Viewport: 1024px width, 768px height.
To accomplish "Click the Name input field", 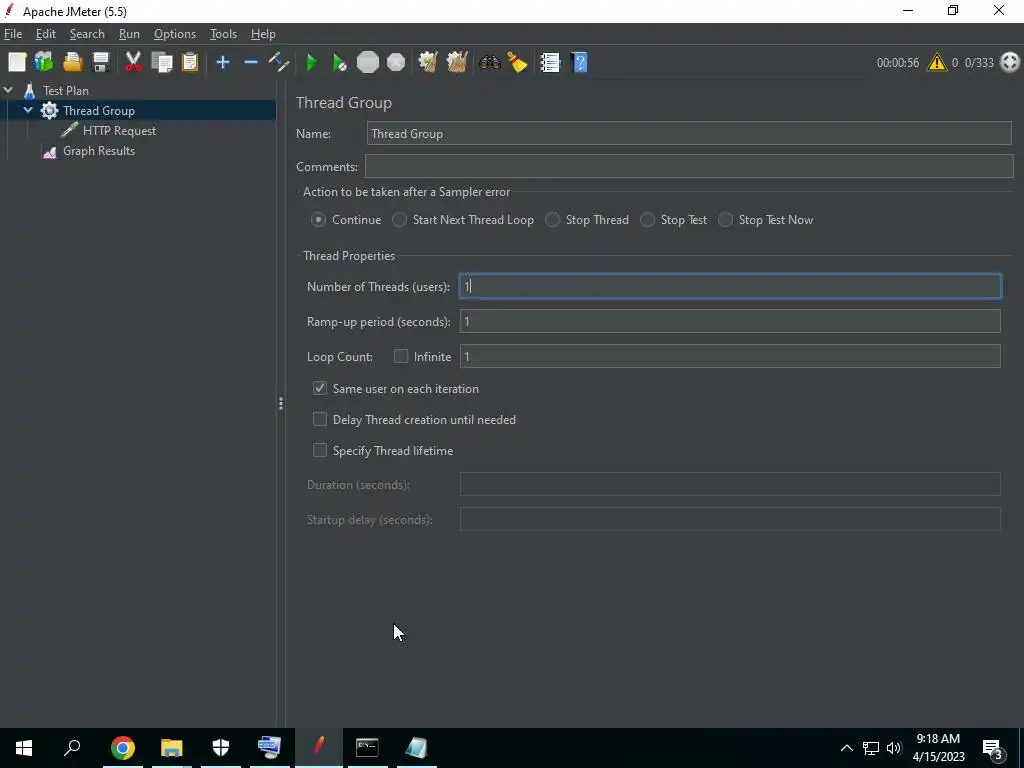I will click(x=689, y=133).
